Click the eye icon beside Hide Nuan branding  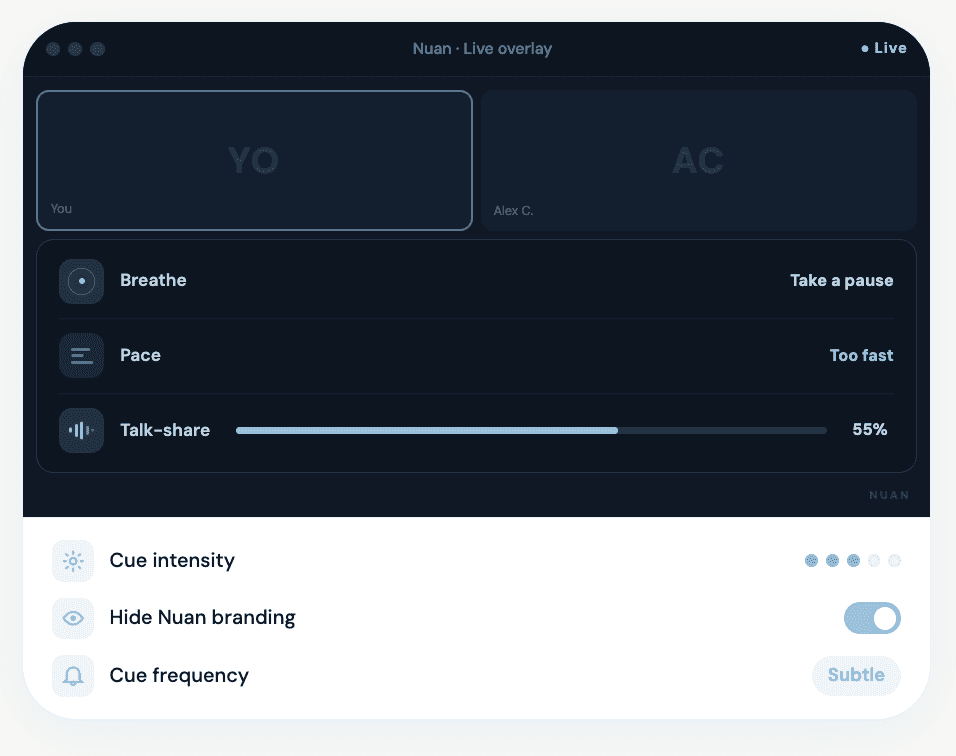pos(72,618)
